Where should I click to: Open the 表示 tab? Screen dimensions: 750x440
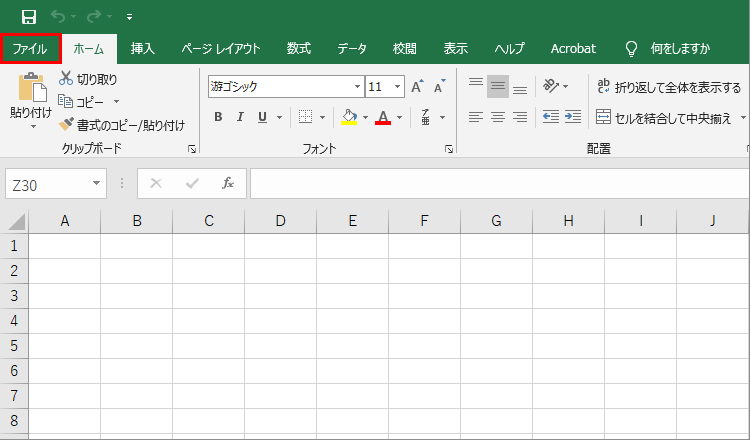pyautogui.click(x=455, y=48)
